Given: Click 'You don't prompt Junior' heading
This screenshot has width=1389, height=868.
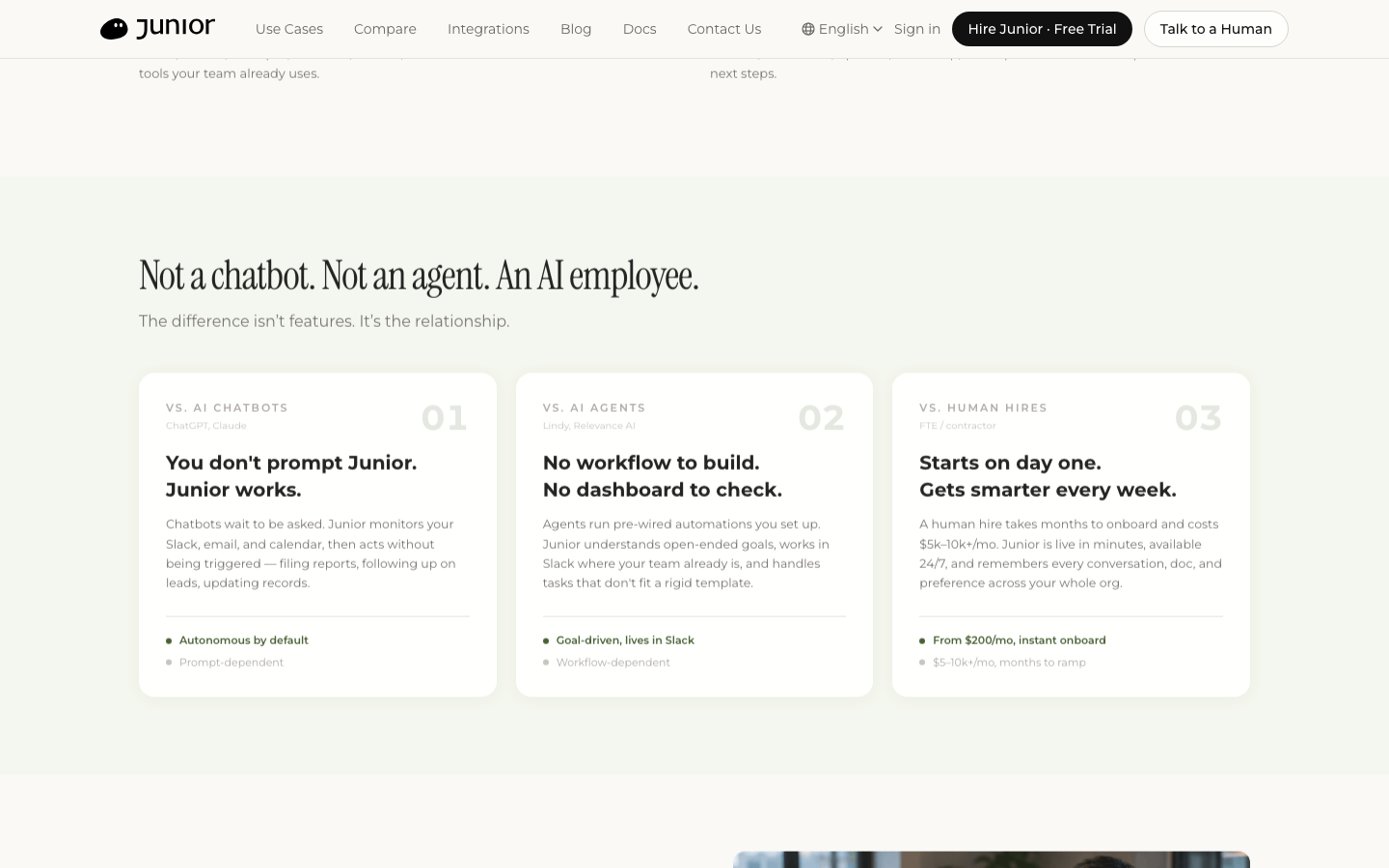Looking at the screenshot, I should [x=291, y=476].
